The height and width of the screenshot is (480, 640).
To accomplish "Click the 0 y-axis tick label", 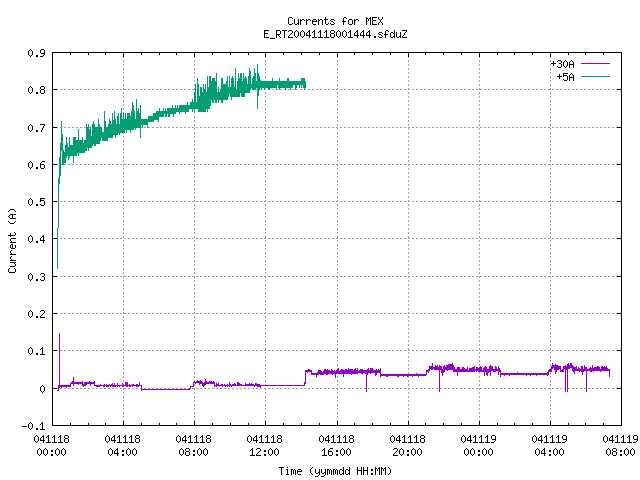I will point(42,389).
